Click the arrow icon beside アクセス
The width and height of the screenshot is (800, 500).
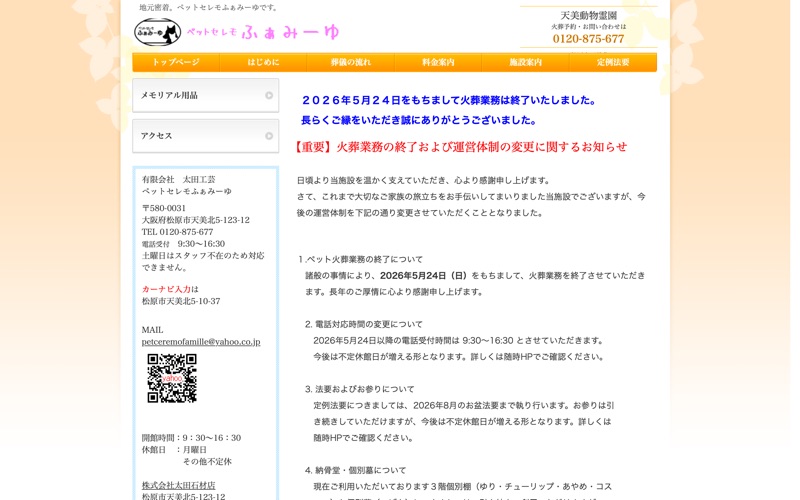(x=269, y=136)
